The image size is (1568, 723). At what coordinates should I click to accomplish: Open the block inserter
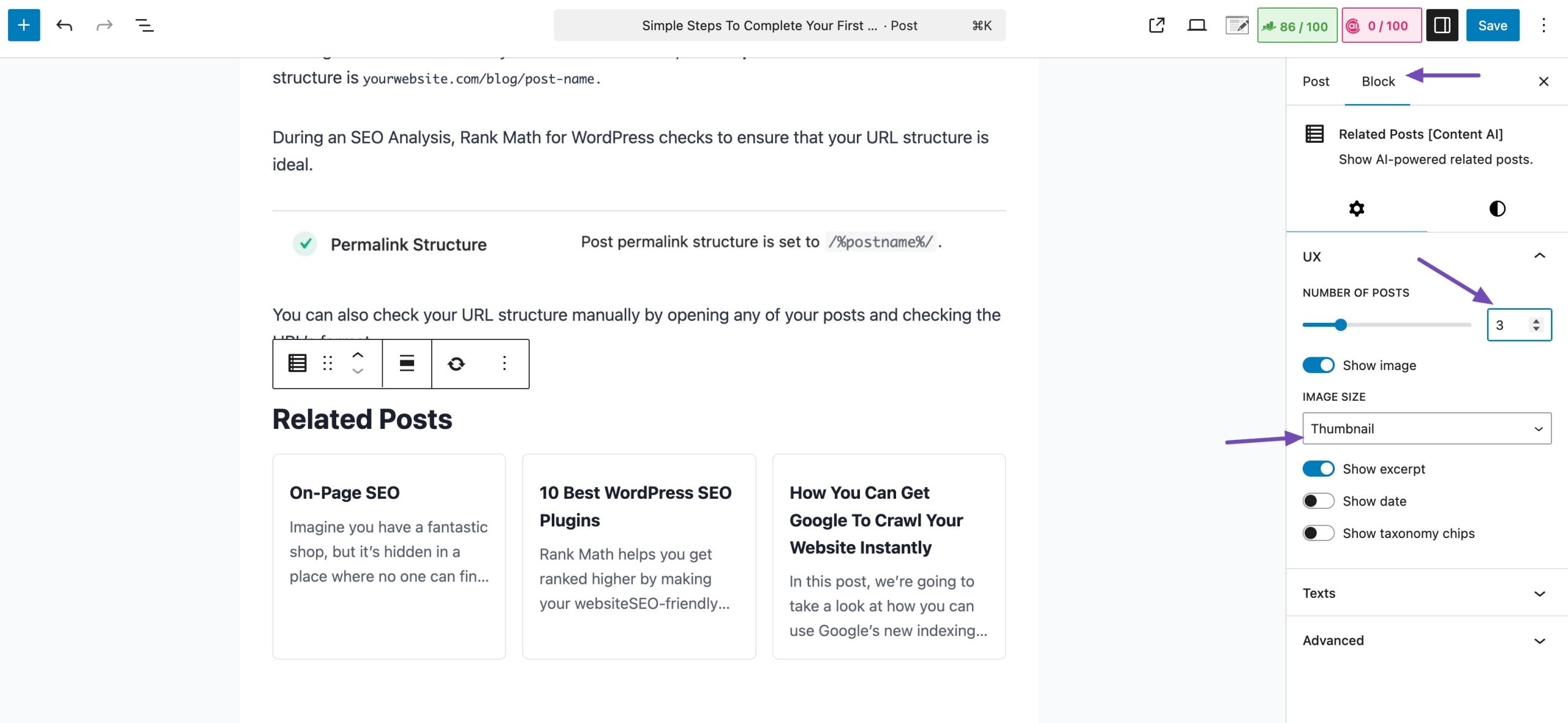coord(23,25)
